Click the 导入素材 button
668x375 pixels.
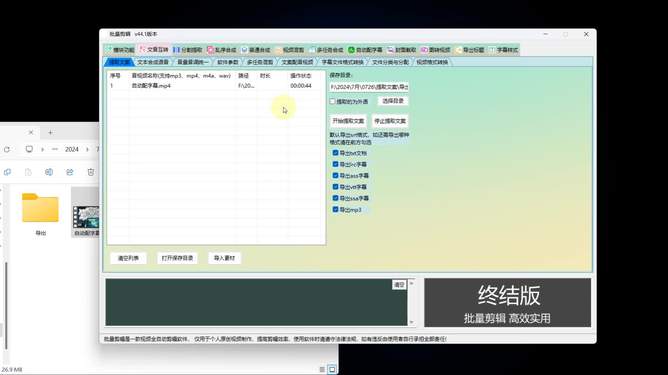225,258
